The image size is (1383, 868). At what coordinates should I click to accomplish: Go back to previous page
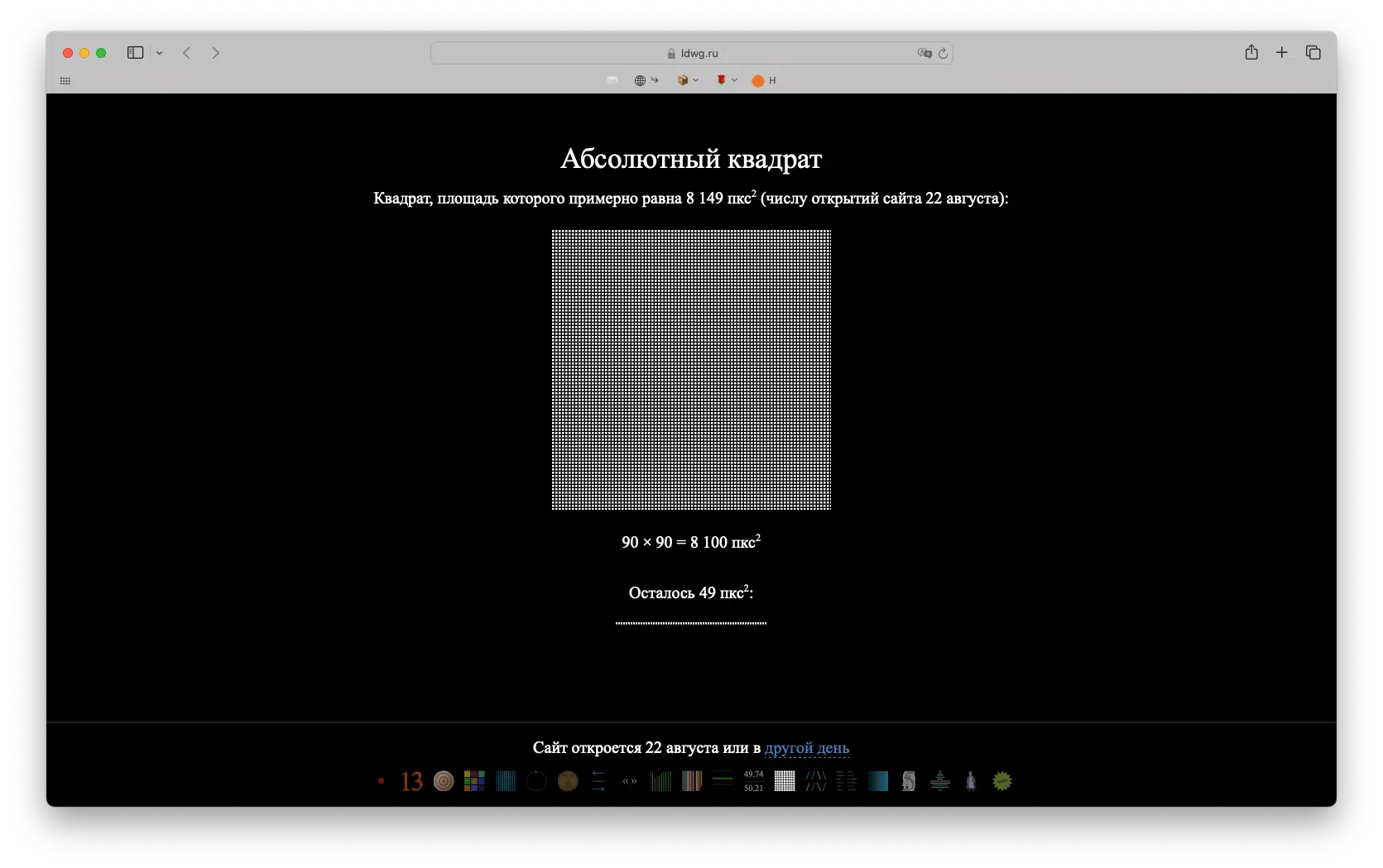tap(187, 52)
